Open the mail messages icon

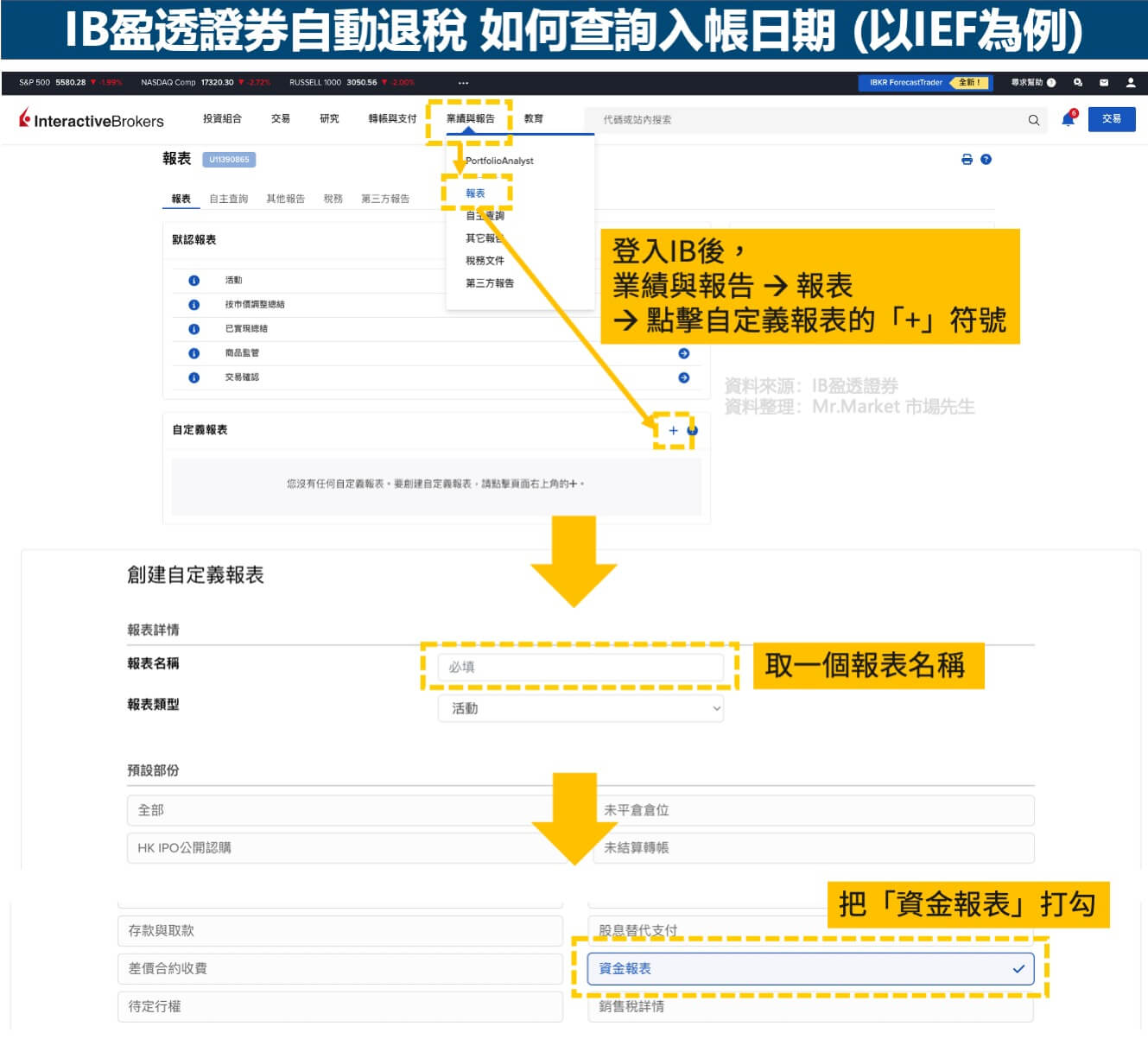tap(1103, 83)
